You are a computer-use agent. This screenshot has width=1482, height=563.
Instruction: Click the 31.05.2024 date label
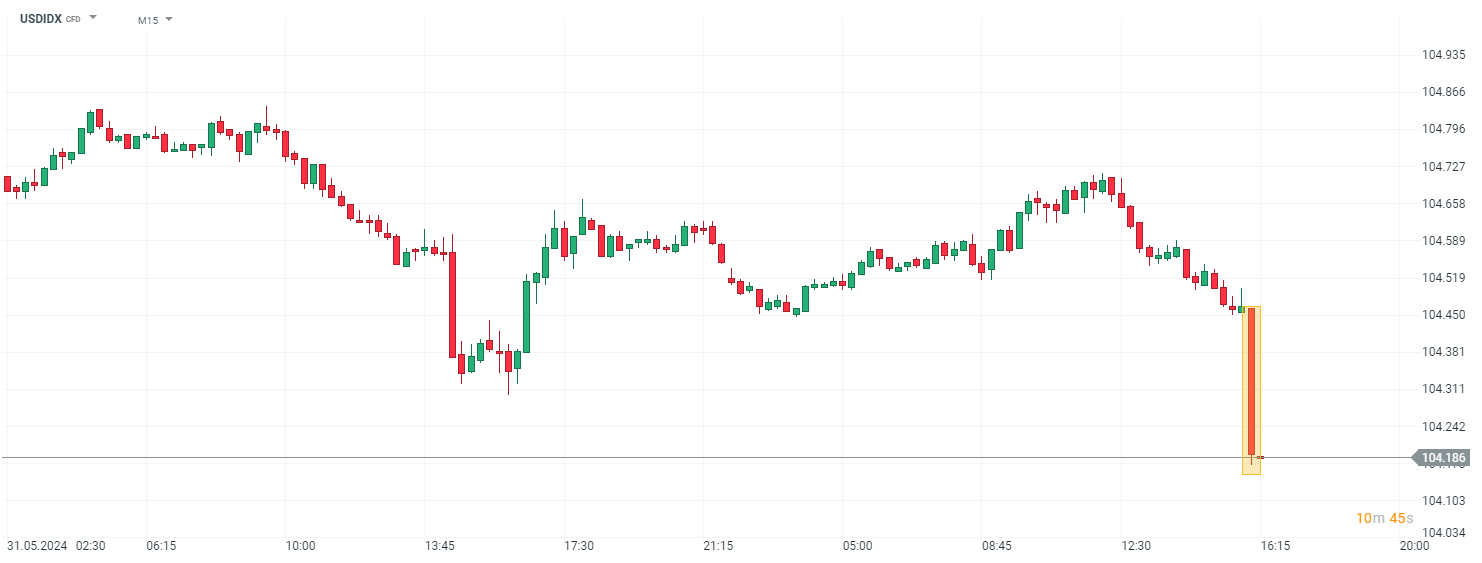tap(39, 546)
